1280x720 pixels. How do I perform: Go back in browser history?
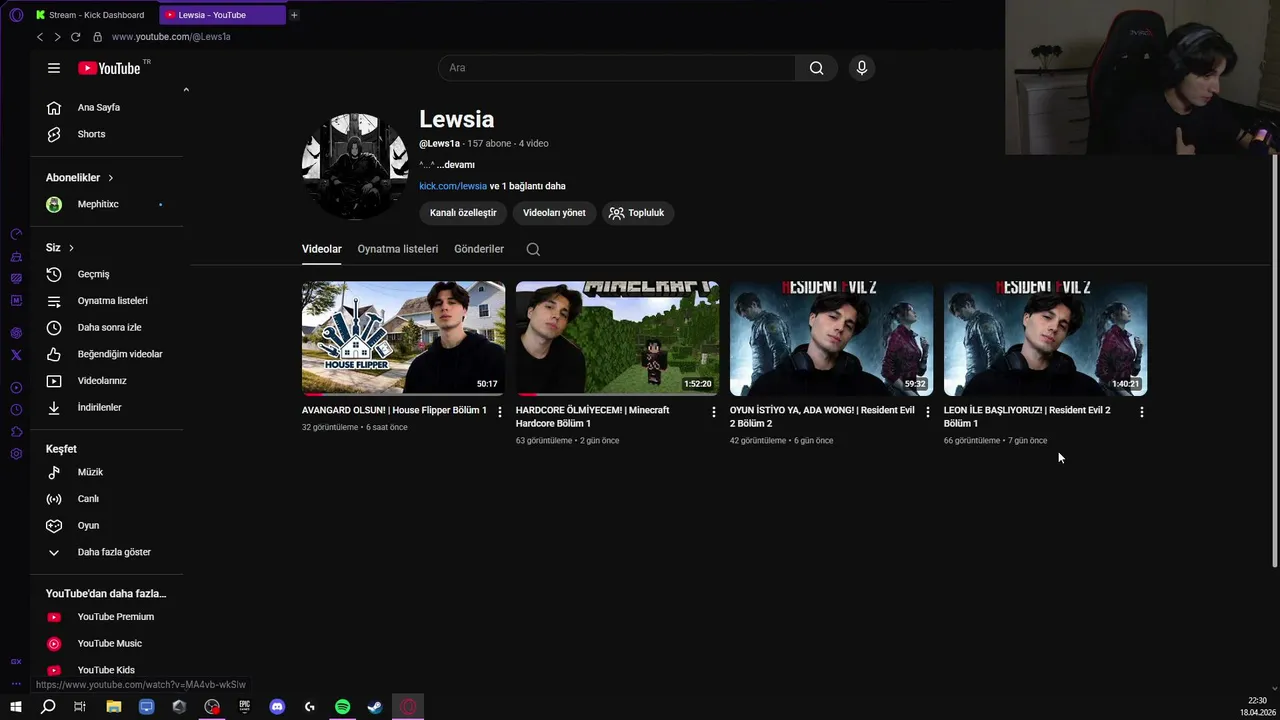[40, 37]
